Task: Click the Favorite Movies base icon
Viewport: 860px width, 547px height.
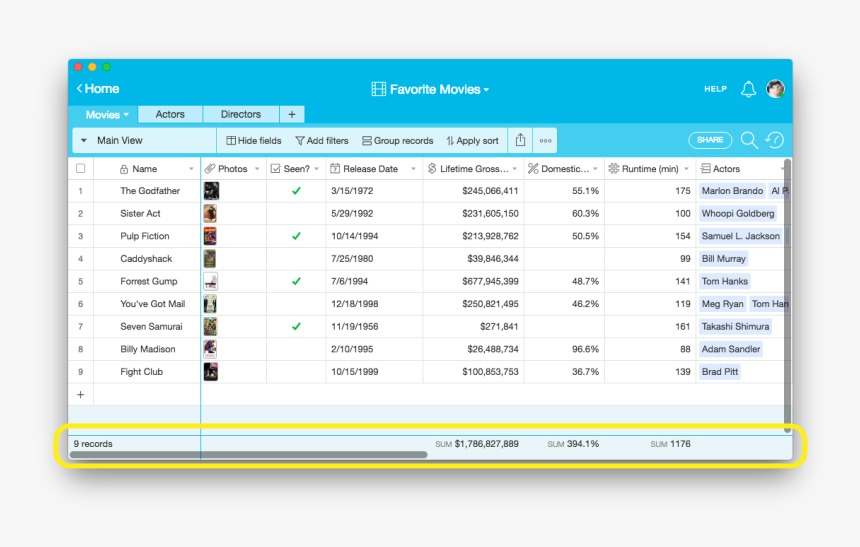Action: pos(378,89)
